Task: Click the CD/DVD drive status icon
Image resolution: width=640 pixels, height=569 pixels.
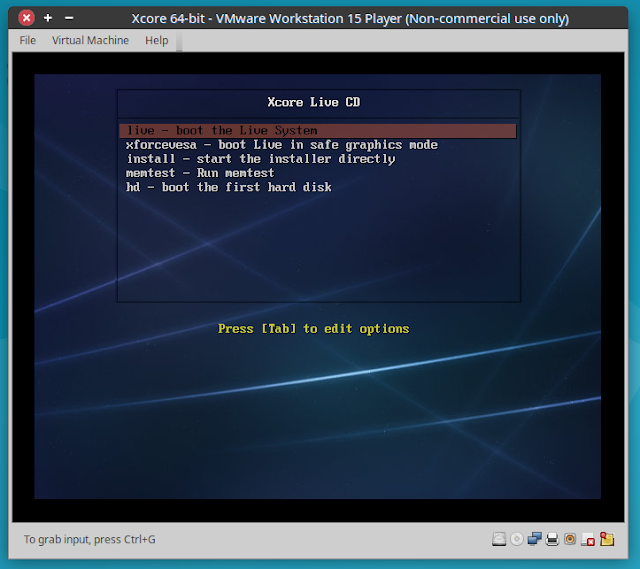Action: pos(517,539)
